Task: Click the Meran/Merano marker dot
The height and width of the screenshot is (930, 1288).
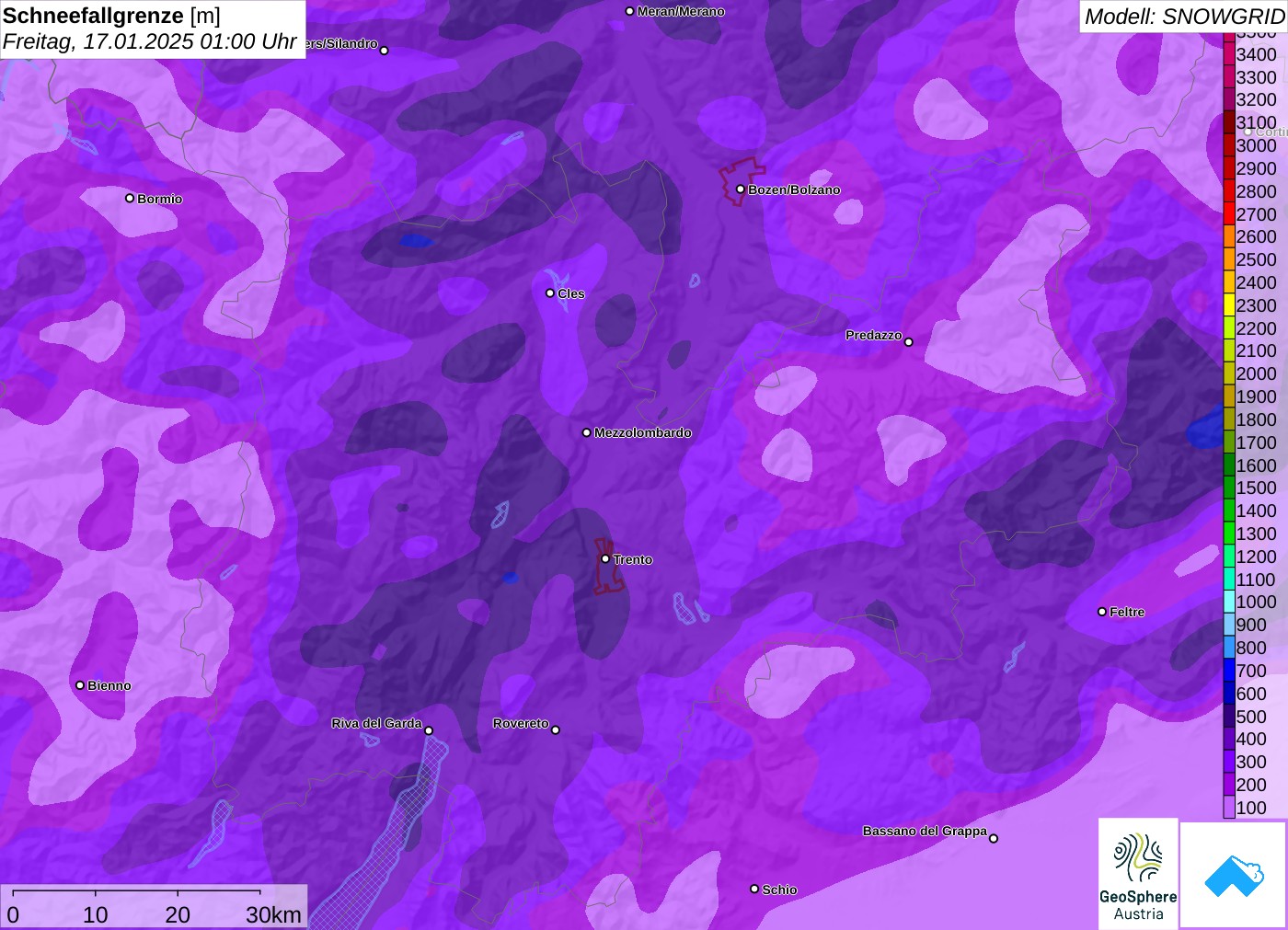Action: pyautogui.click(x=630, y=11)
